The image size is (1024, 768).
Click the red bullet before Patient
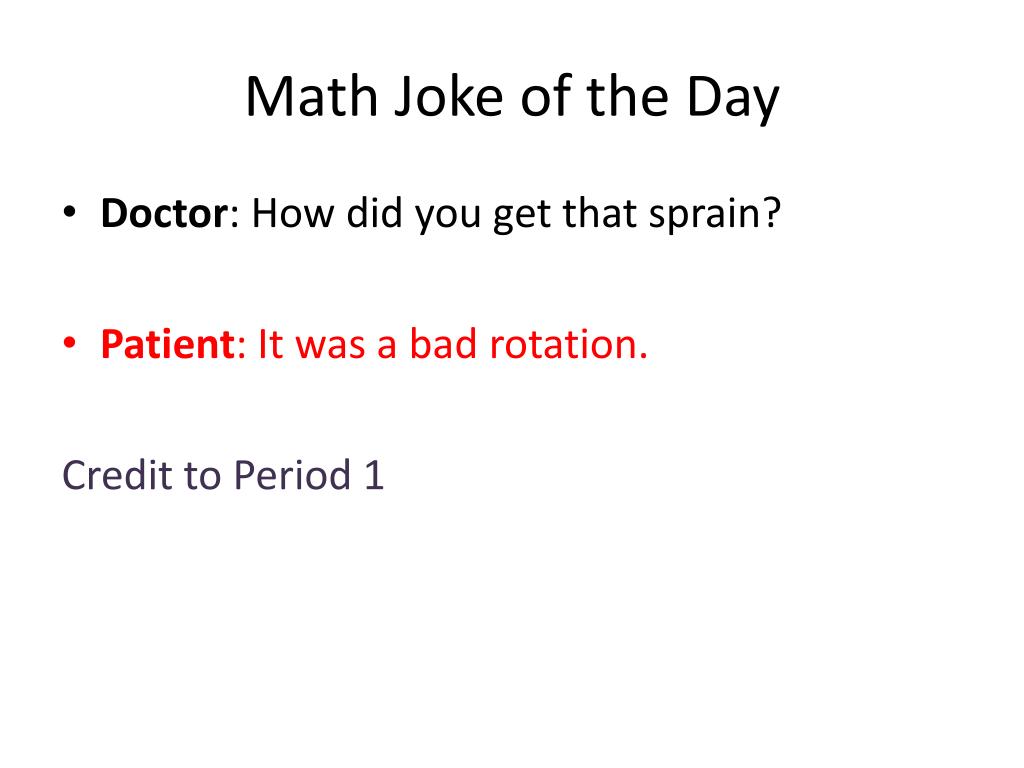69,342
